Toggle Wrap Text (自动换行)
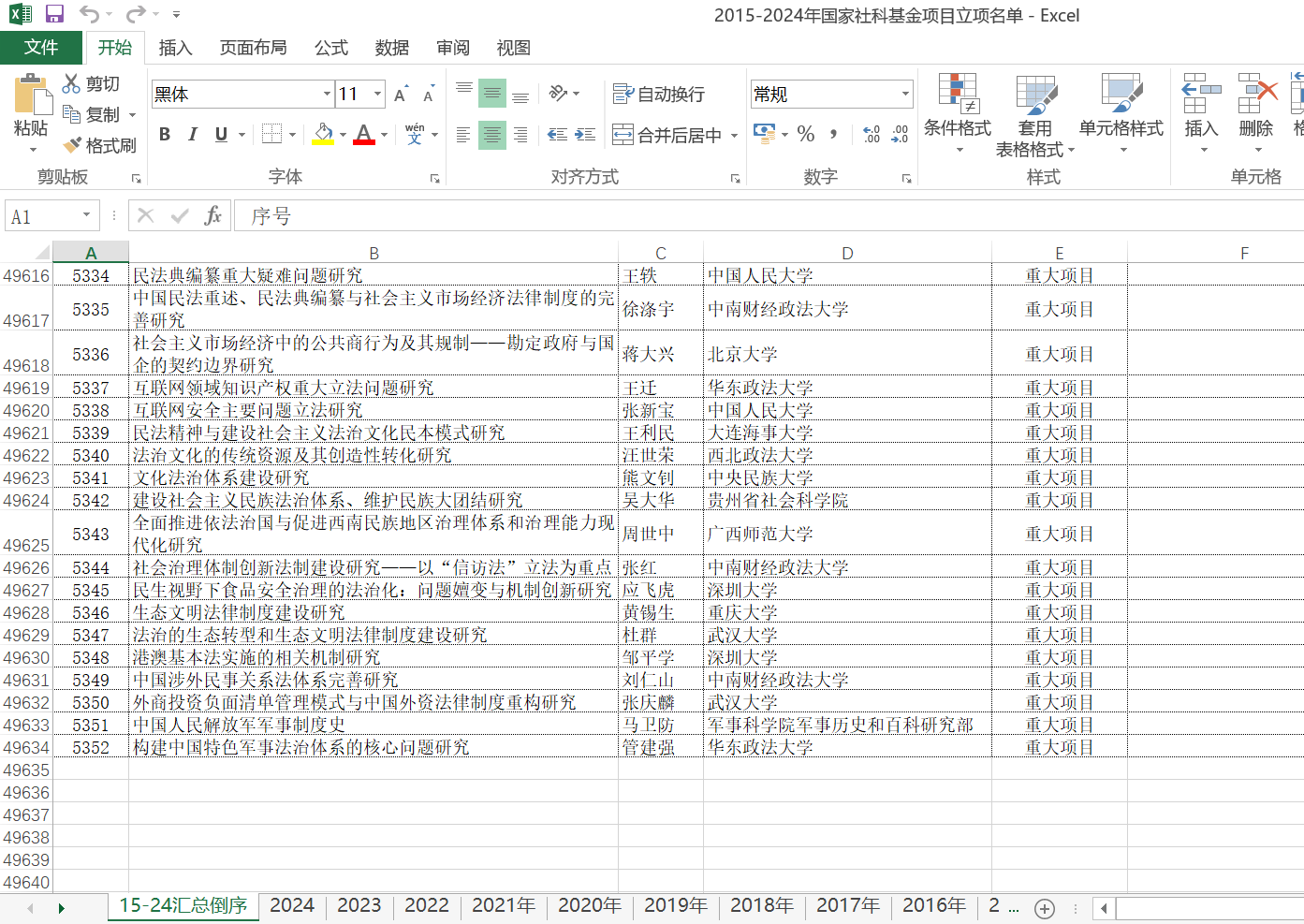 pos(659,94)
